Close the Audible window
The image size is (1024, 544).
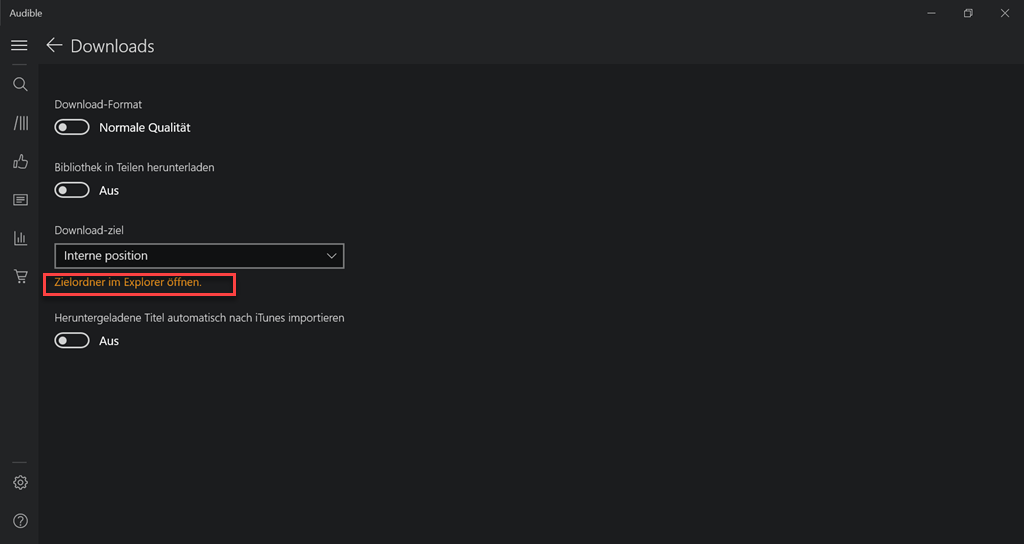(x=1004, y=13)
